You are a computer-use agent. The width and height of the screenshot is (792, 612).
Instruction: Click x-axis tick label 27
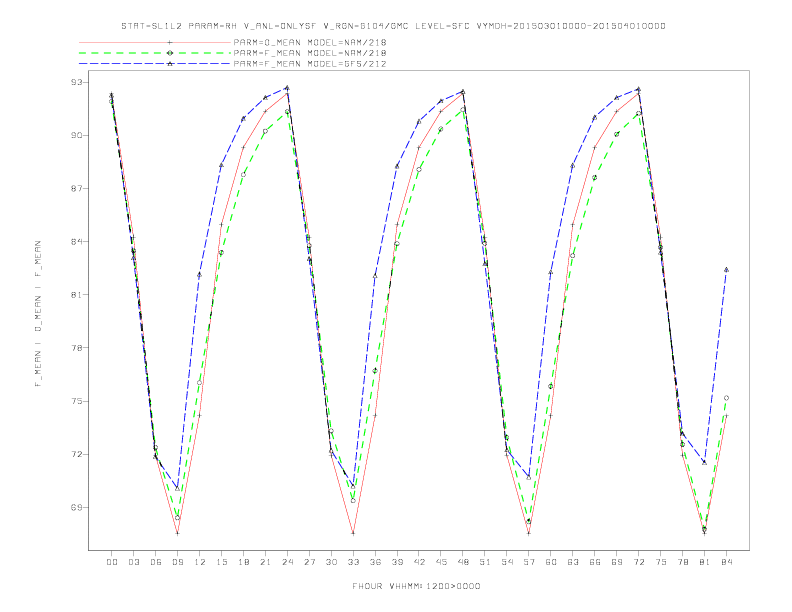tap(309, 562)
